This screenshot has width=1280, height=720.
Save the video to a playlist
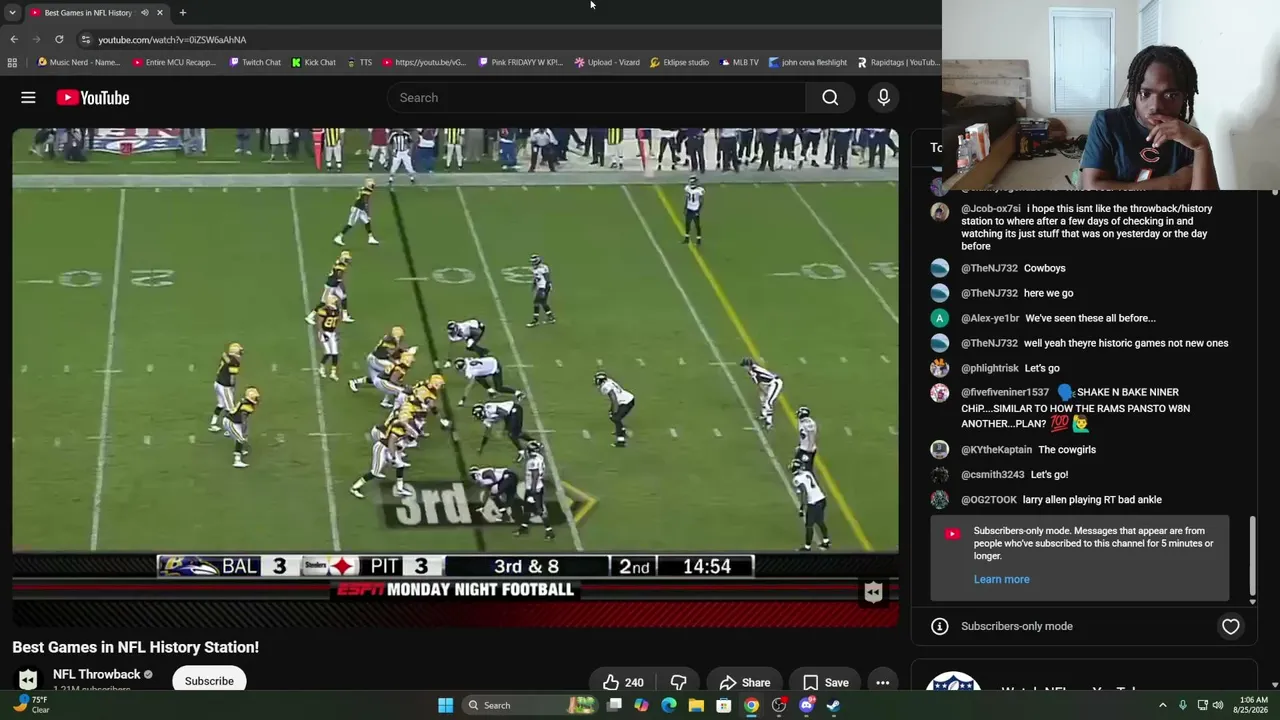tap(826, 682)
